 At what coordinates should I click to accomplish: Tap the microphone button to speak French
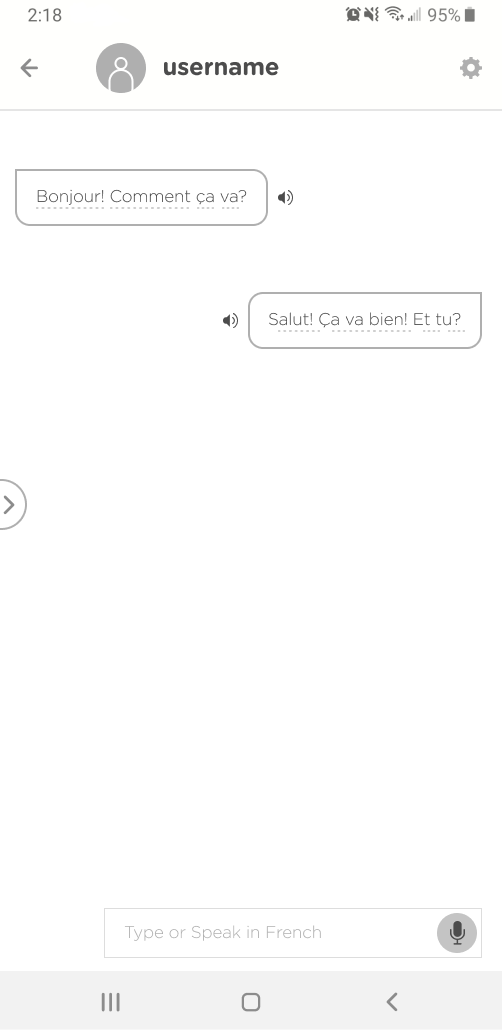pos(457,933)
